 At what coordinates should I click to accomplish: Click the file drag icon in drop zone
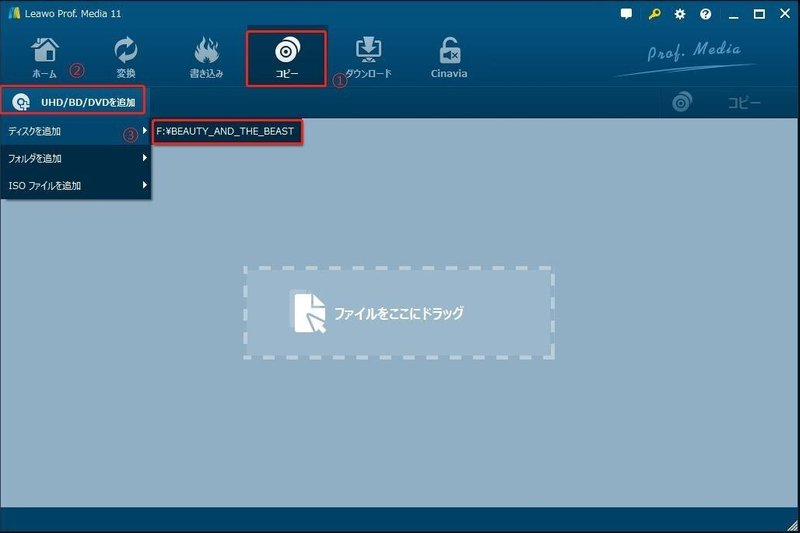pyautogui.click(x=308, y=313)
